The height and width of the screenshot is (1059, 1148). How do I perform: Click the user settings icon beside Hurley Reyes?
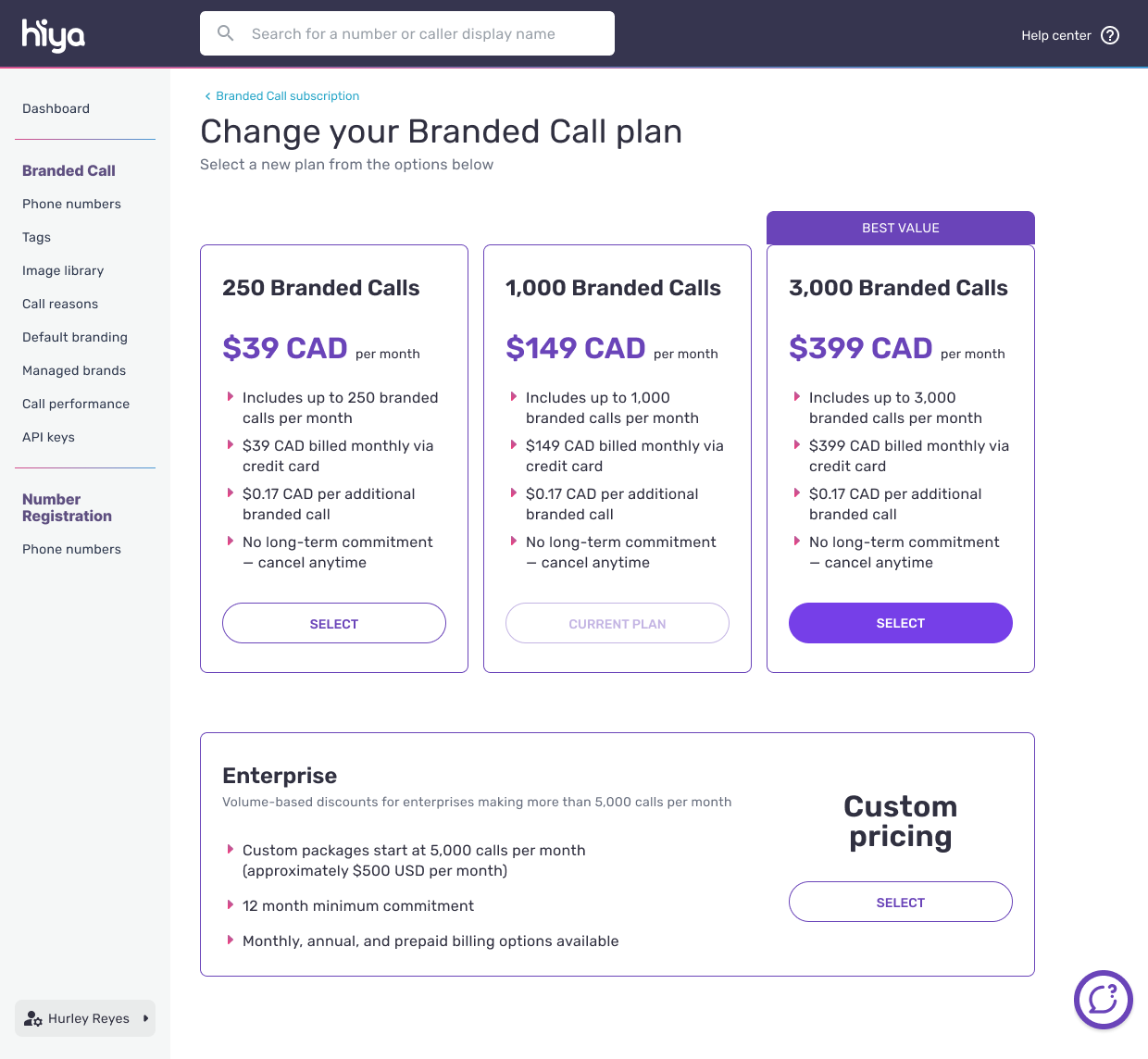point(33,1018)
